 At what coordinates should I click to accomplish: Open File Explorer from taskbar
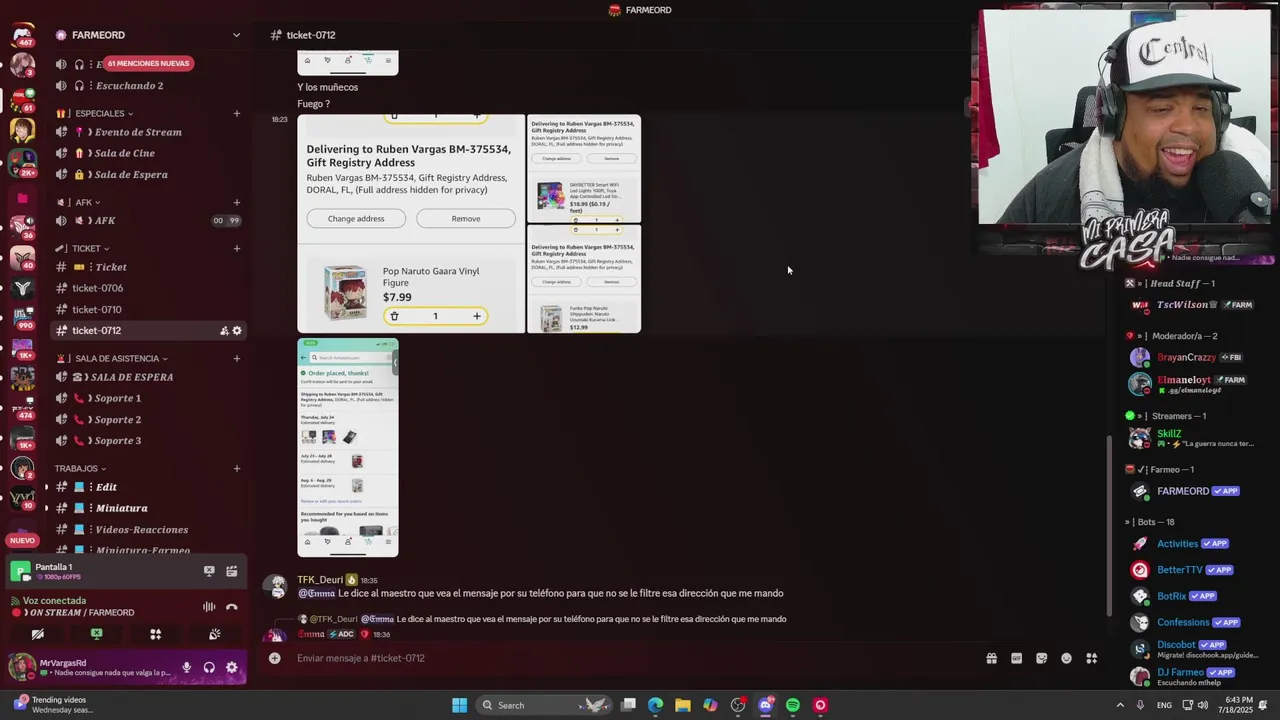coord(683,705)
